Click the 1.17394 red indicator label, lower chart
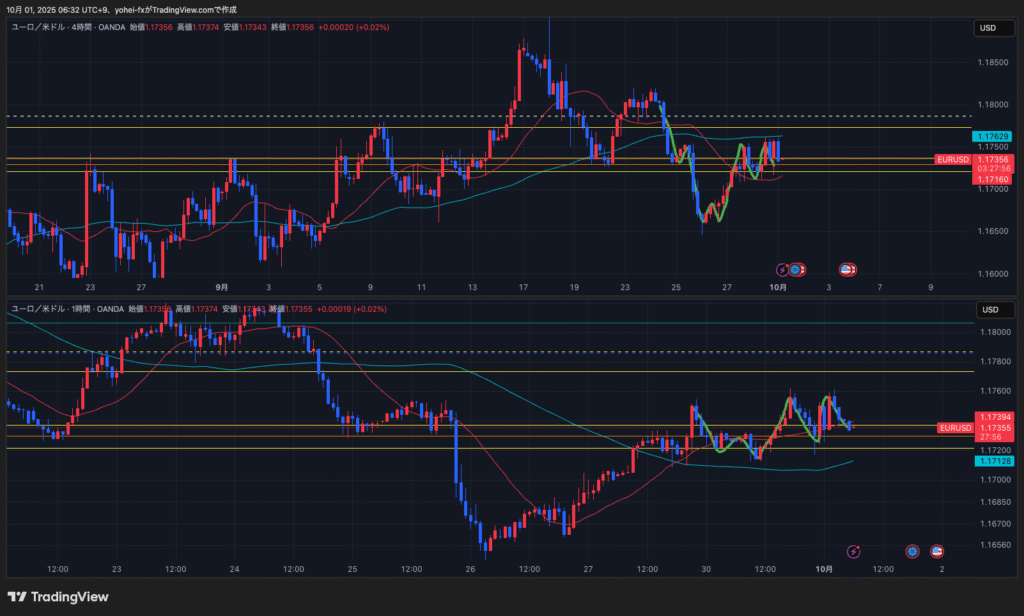This screenshot has width=1024, height=616. (x=992, y=417)
